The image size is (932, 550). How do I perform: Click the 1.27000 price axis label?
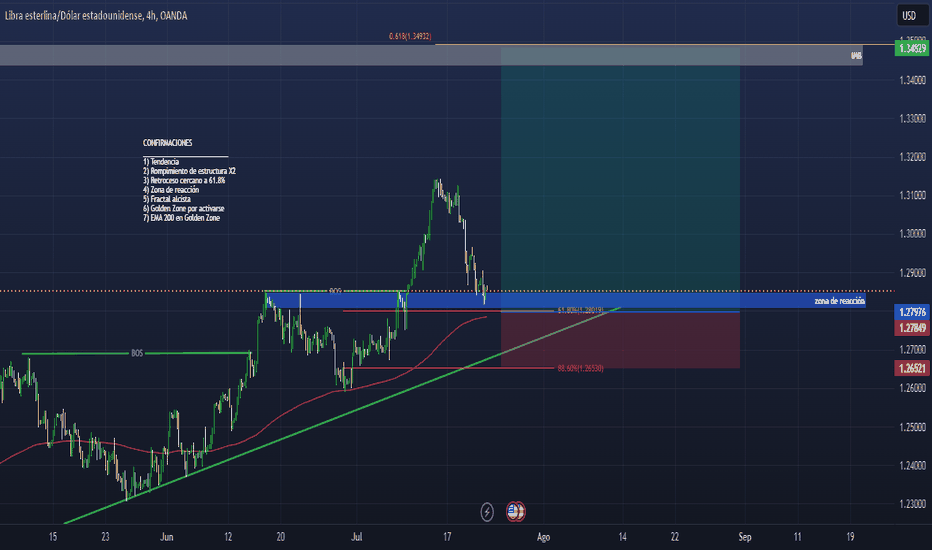point(912,350)
